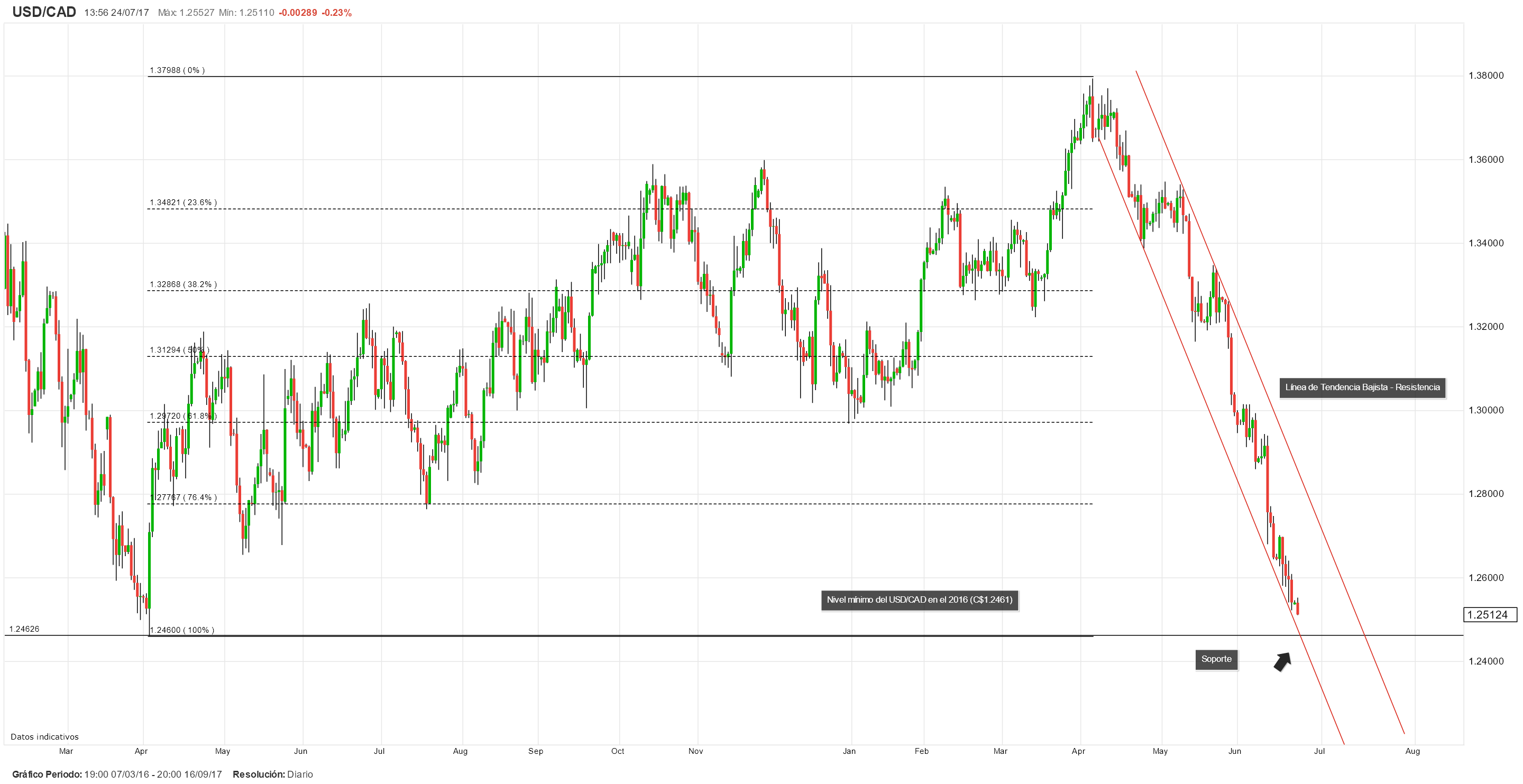Click the Nov label on time axis
Image resolution: width=1523 pixels, height=784 pixels.
(695, 751)
